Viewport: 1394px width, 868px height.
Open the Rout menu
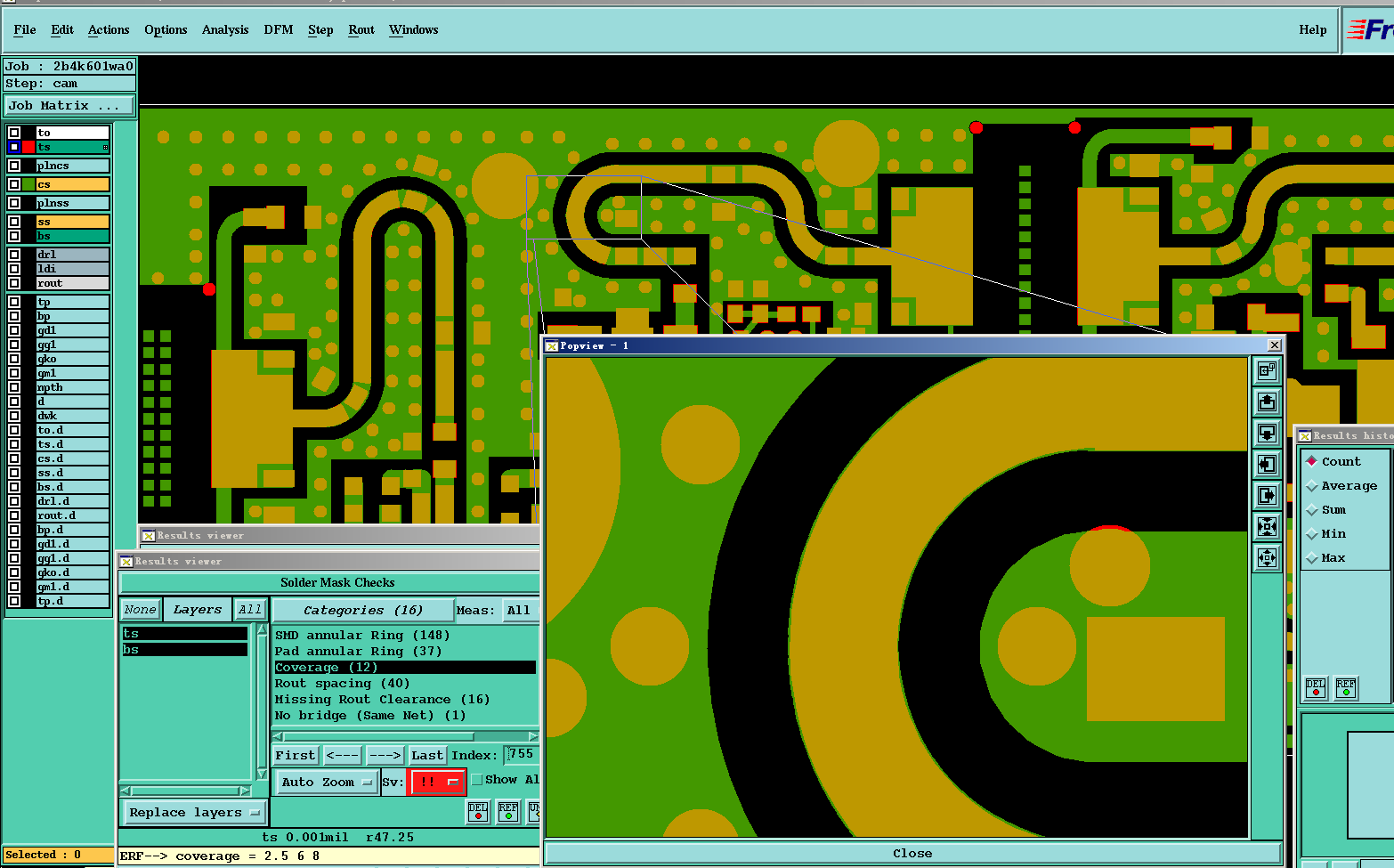361,29
